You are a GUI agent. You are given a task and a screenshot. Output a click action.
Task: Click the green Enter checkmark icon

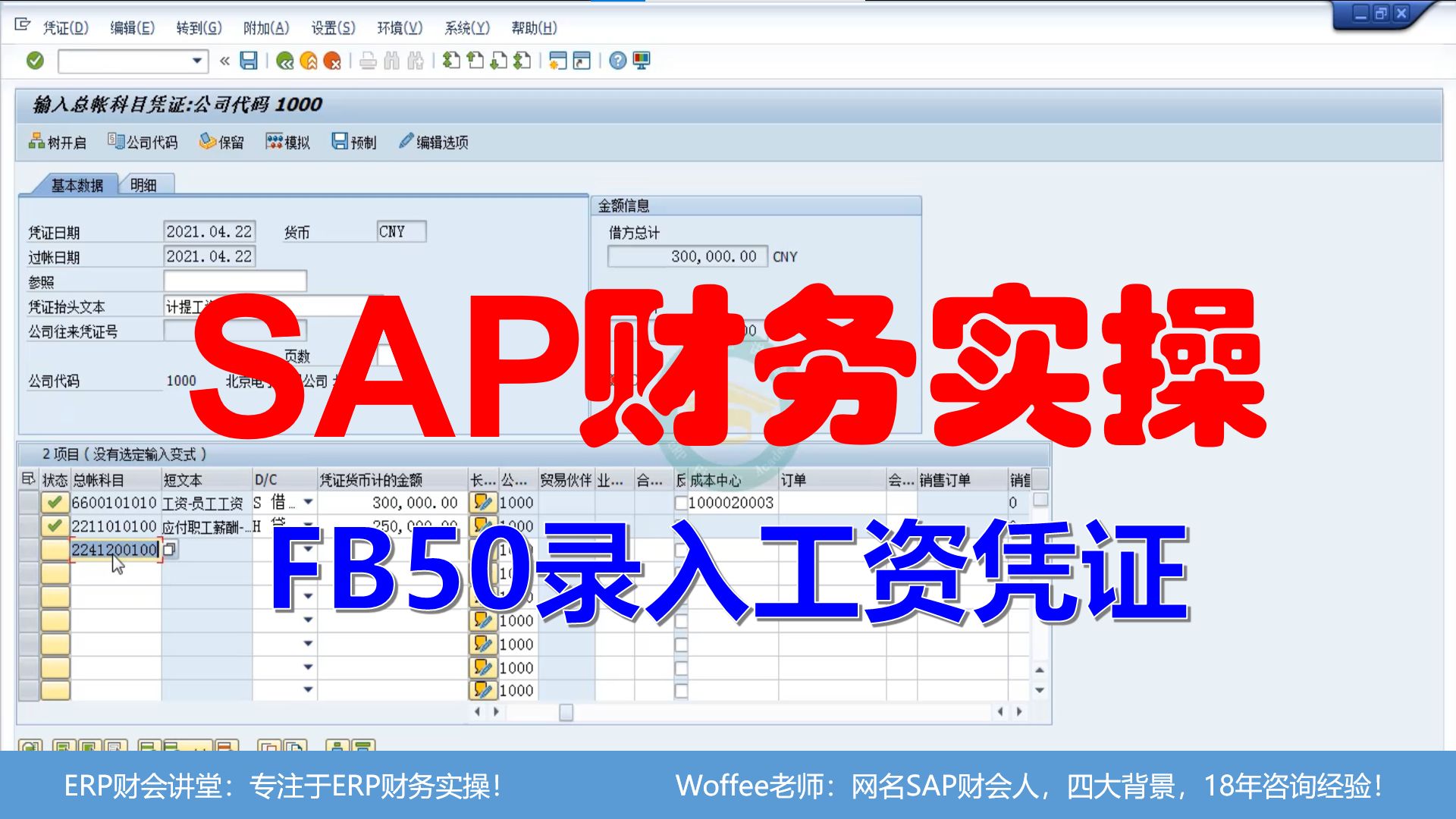[35, 61]
